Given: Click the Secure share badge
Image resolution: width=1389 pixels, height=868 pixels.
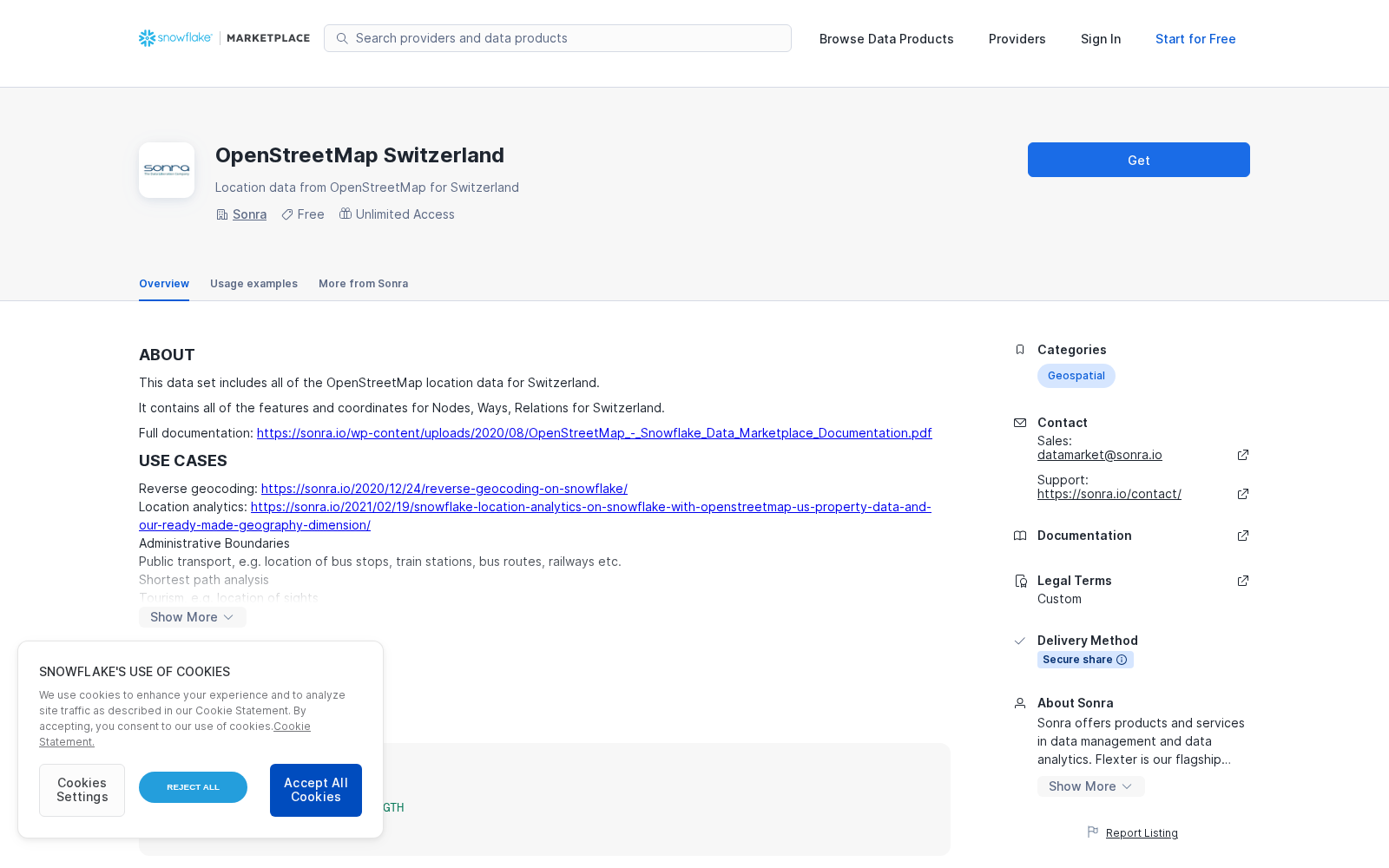Looking at the screenshot, I should pos(1085,660).
